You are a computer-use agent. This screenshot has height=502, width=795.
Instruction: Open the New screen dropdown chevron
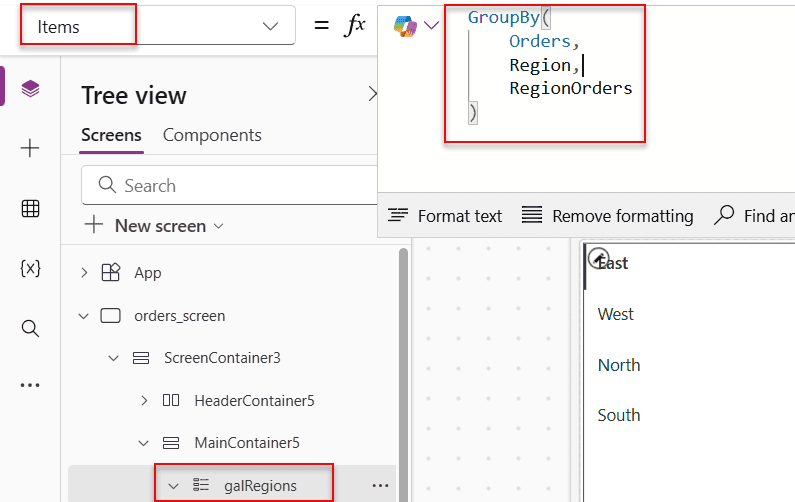[219, 226]
